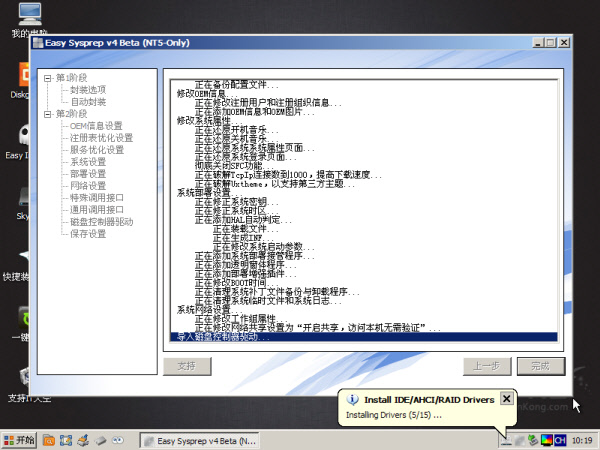Select 部署设置 in the tree
The width and height of the screenshot is (600, 450).
[88, 174]
